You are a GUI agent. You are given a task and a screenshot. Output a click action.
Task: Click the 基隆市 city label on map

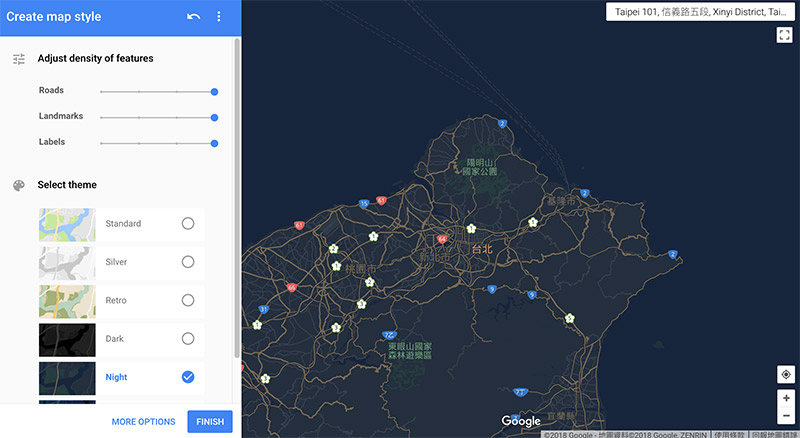tap(561, 201)
